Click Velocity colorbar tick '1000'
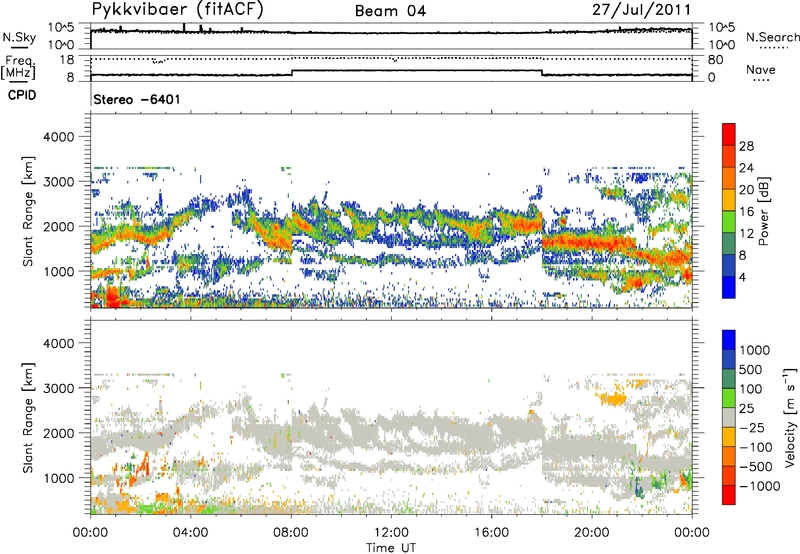The height and width of the screenshot is (554, 800). pyautogui.click(x=755, y=350)
